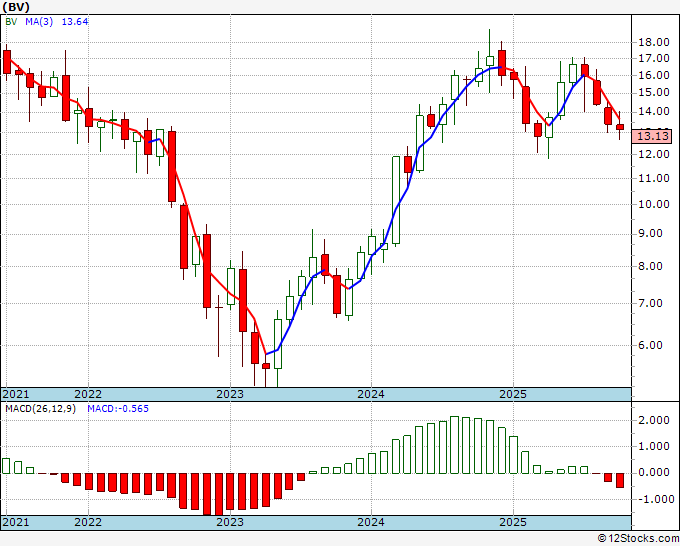Click the 13.64 moving average value
The height and width of the screenshot is (546, 680).
tap(75, 22)
